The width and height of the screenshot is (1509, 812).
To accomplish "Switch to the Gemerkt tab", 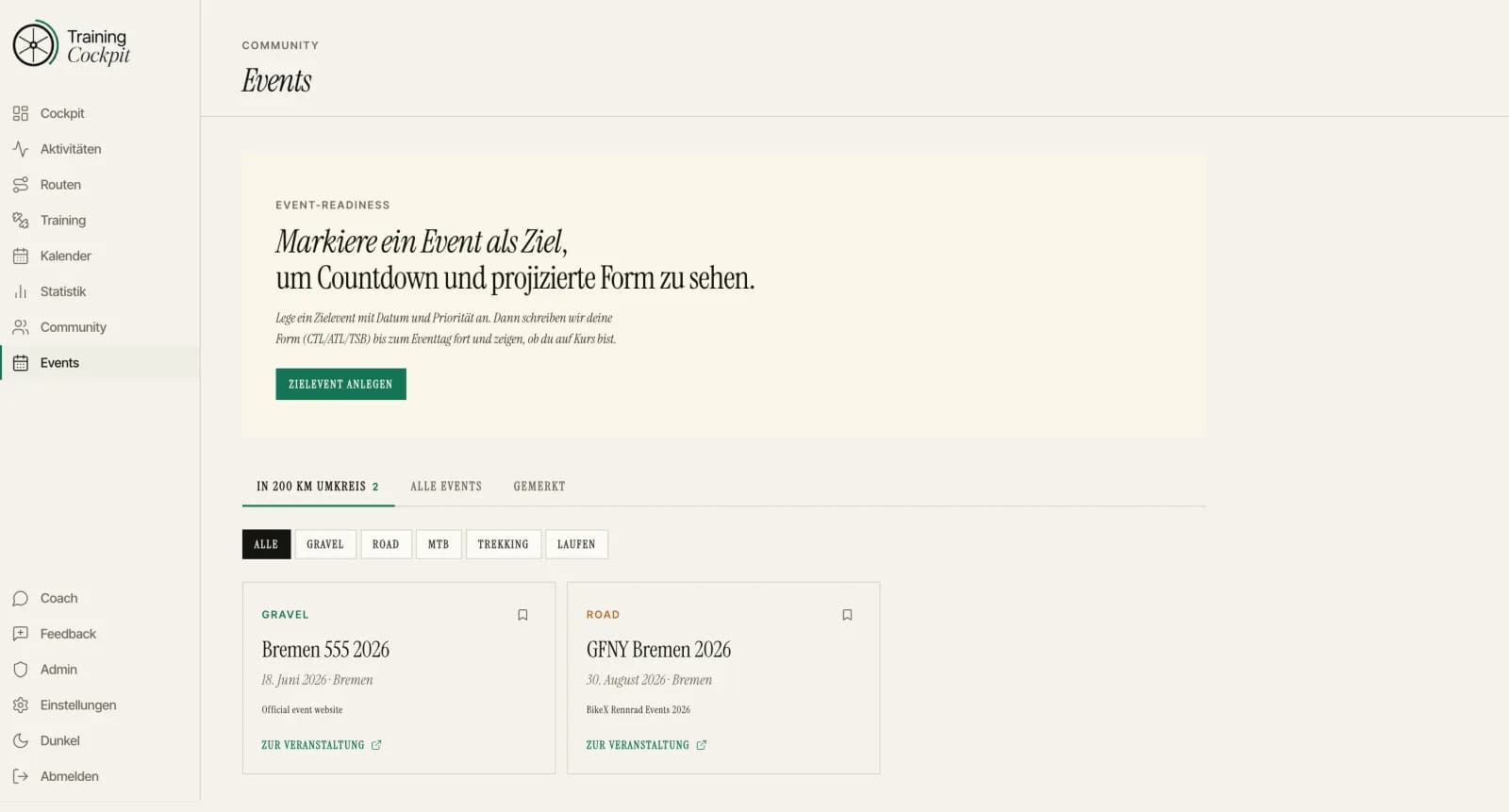I will click(539, 487).
